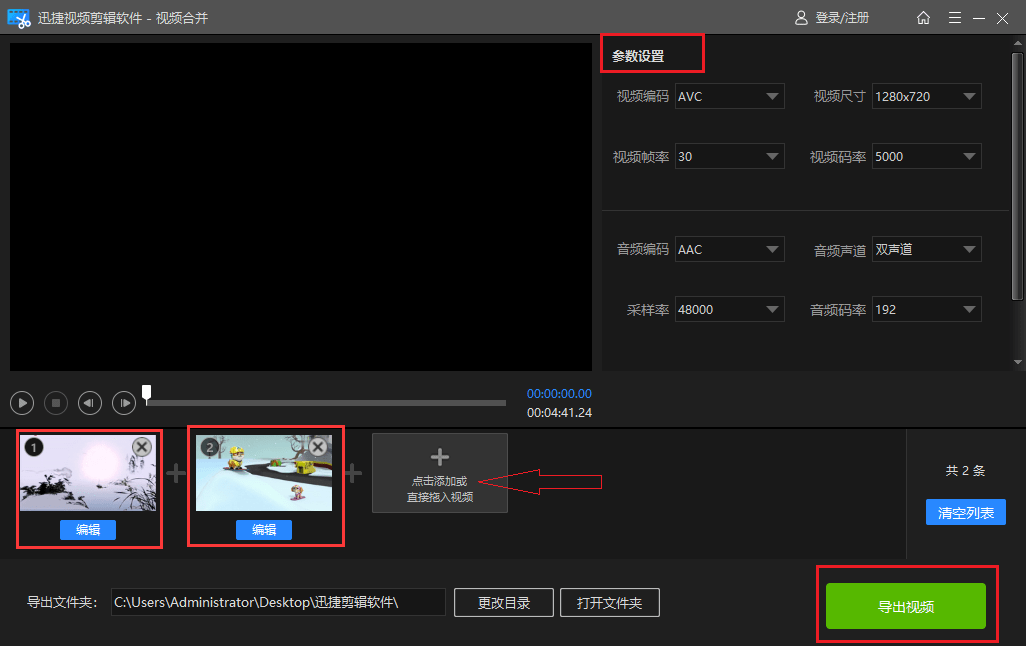Click the Stop playback button
Viewport: 1026px width, 646px height.
(56, 403)
